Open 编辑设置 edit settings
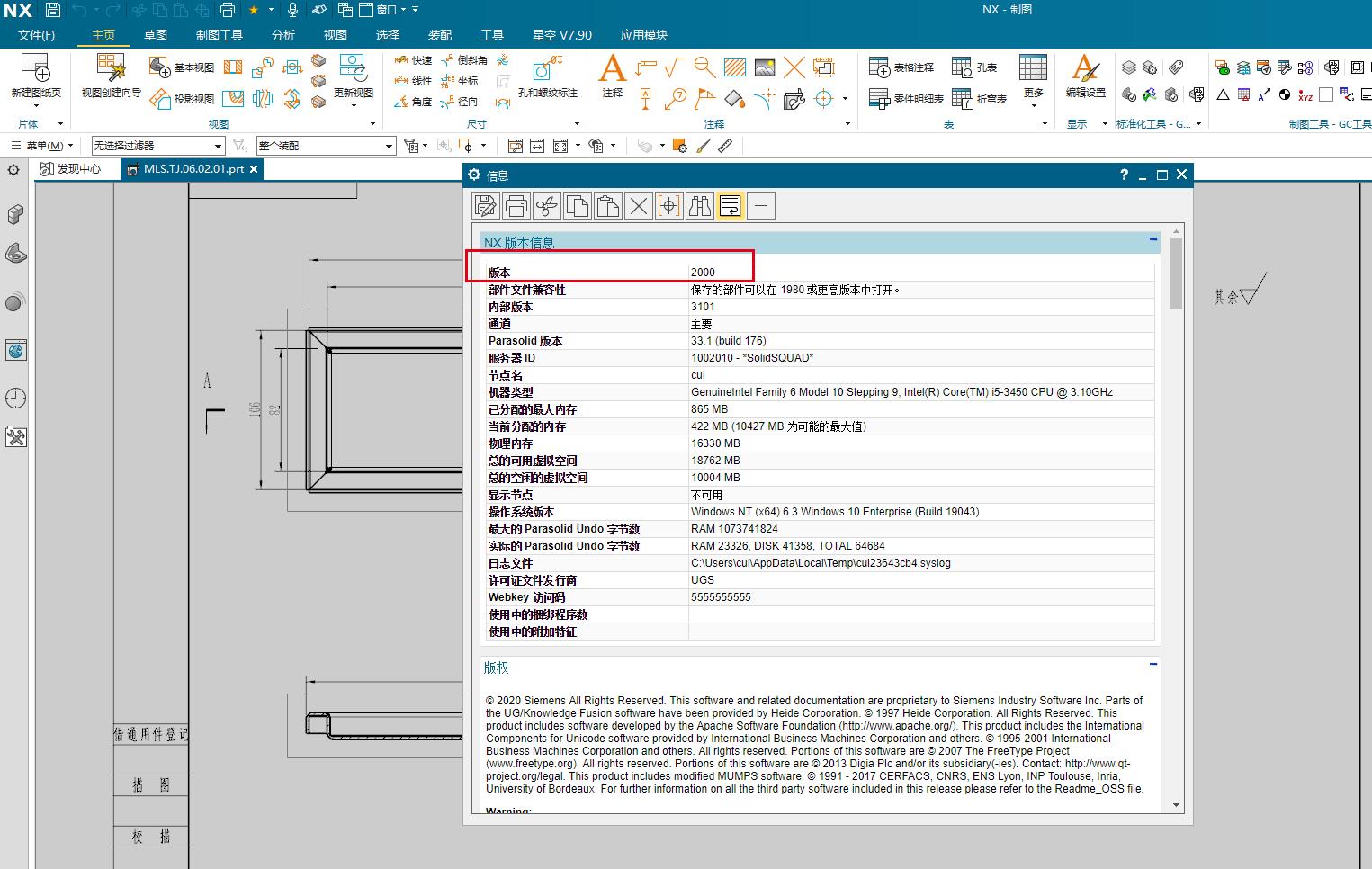1372x869 pixels. (x=1085, y=76)
